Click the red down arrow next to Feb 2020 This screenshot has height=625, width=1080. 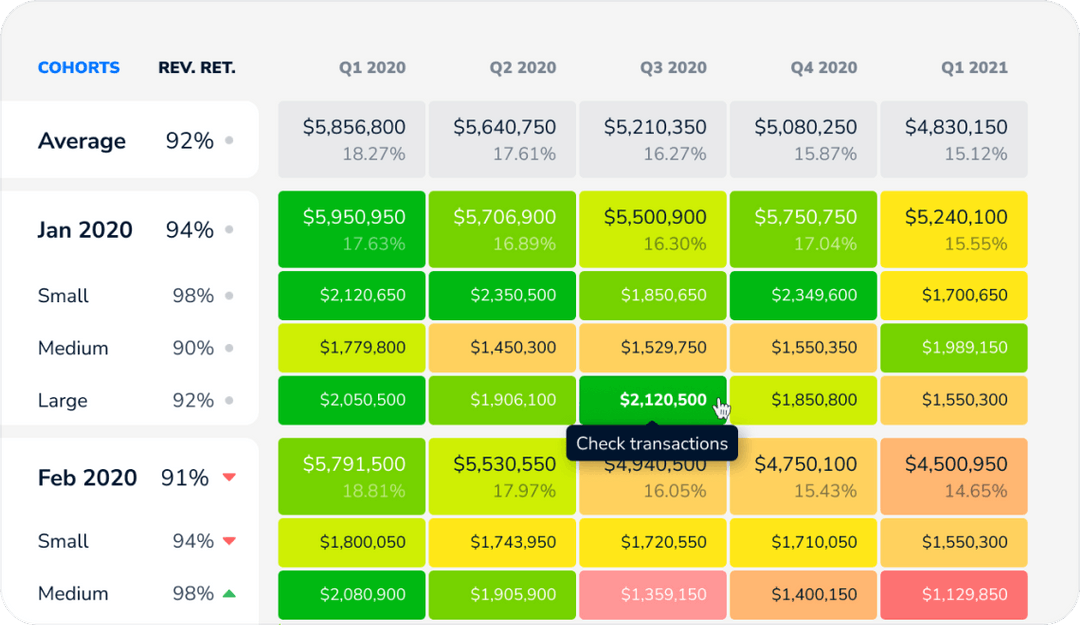pos(229,478)
